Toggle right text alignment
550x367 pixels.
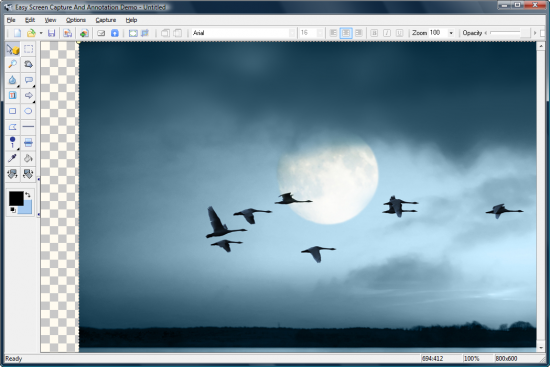[358, 33]
